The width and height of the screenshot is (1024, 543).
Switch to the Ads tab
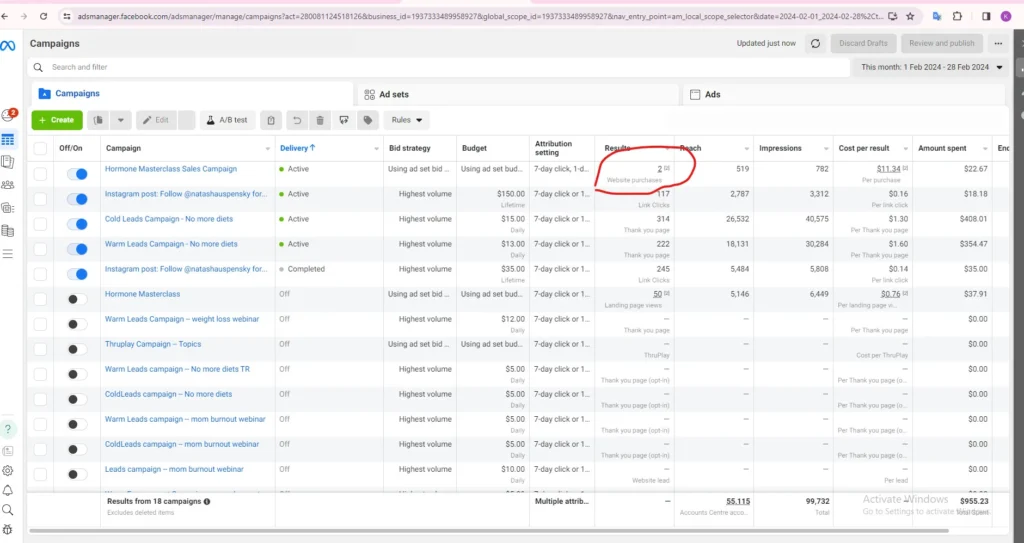(x=712, y=94)
